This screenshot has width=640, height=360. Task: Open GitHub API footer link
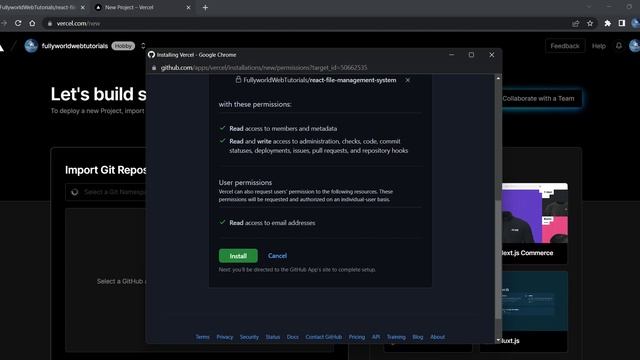point(376,337)
